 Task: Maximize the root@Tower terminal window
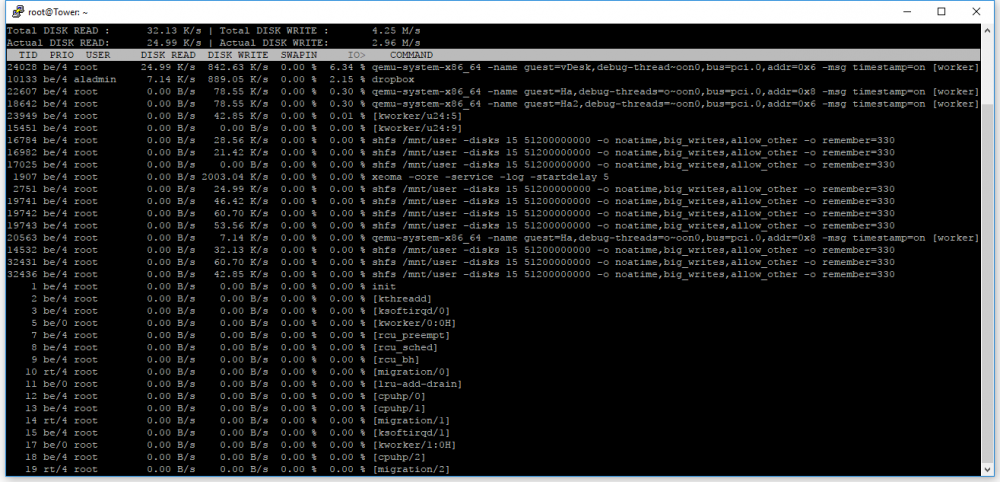(941, 11)
